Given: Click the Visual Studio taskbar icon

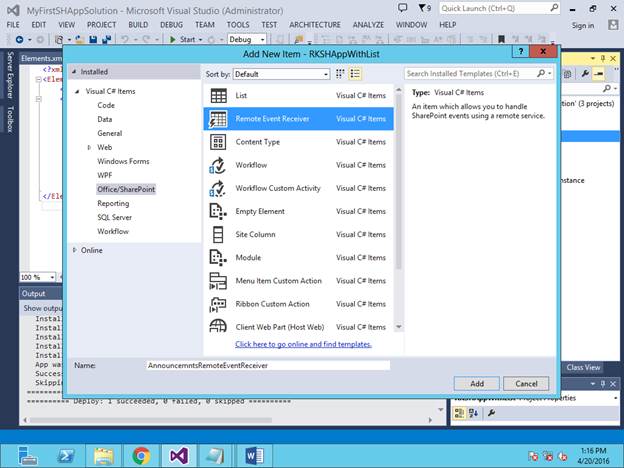Looking at the screenshot, I should [x=179, y=456].
